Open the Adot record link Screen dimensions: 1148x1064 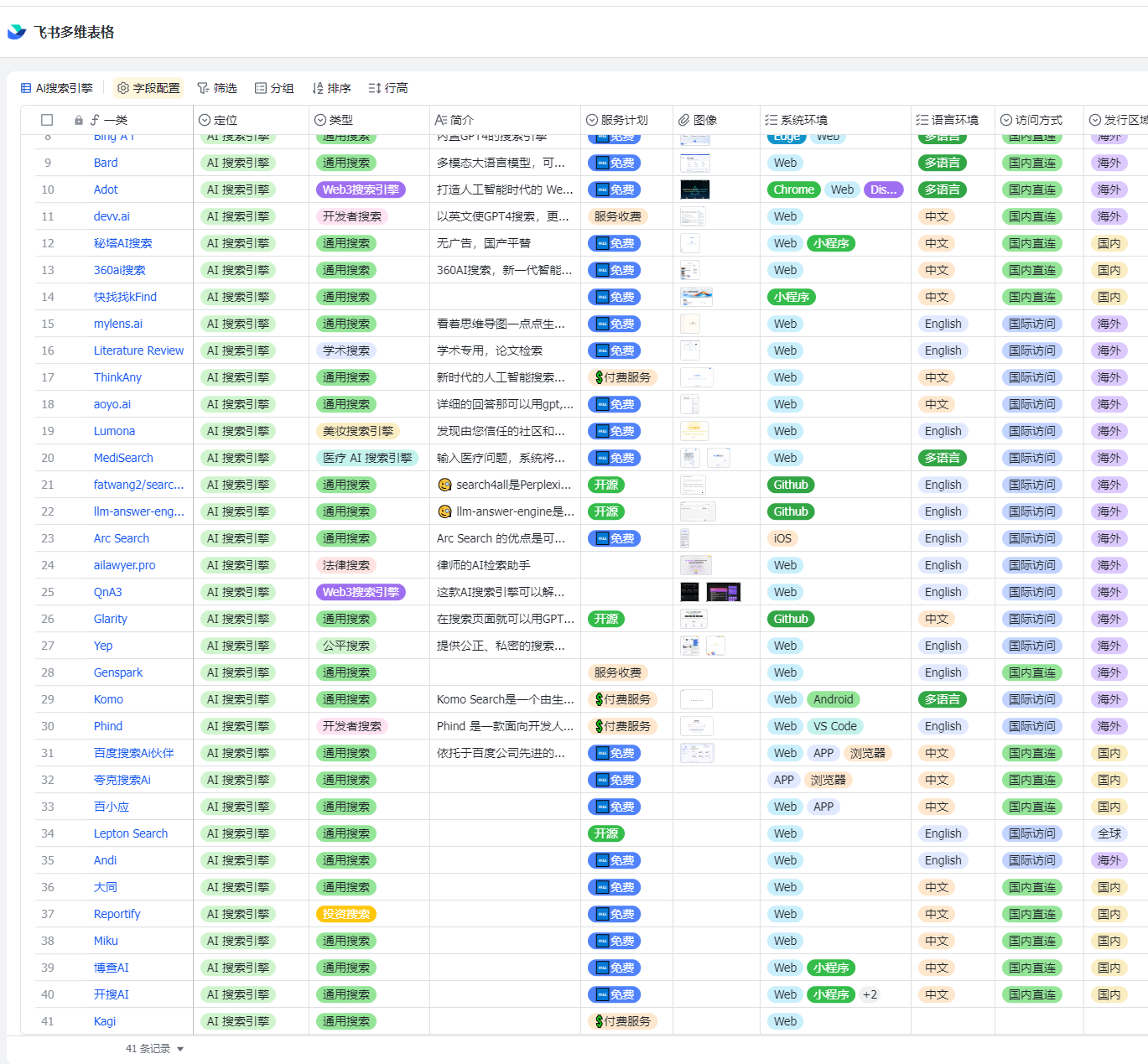[106, 189]
